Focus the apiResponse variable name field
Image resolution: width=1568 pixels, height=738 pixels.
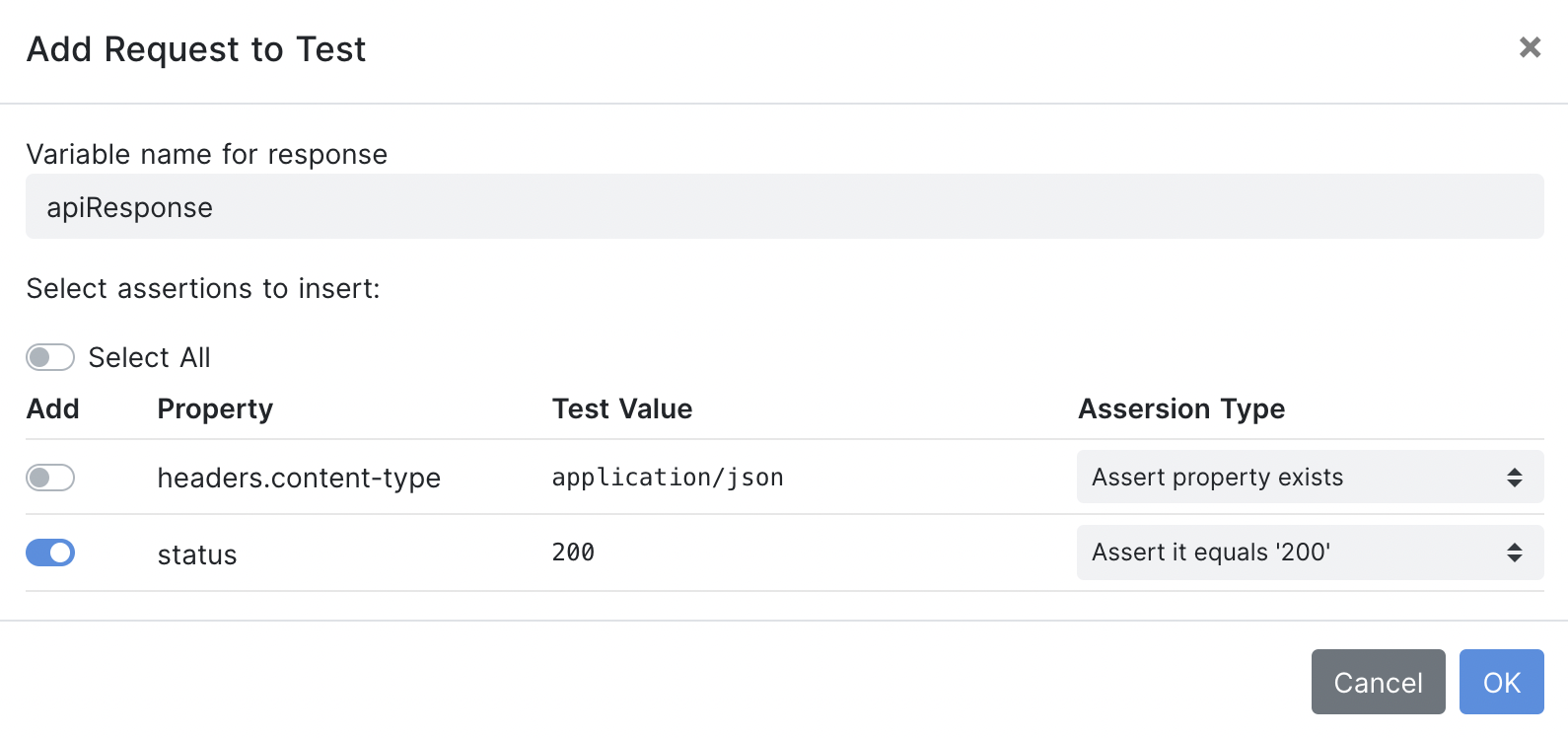click(784, 207)
